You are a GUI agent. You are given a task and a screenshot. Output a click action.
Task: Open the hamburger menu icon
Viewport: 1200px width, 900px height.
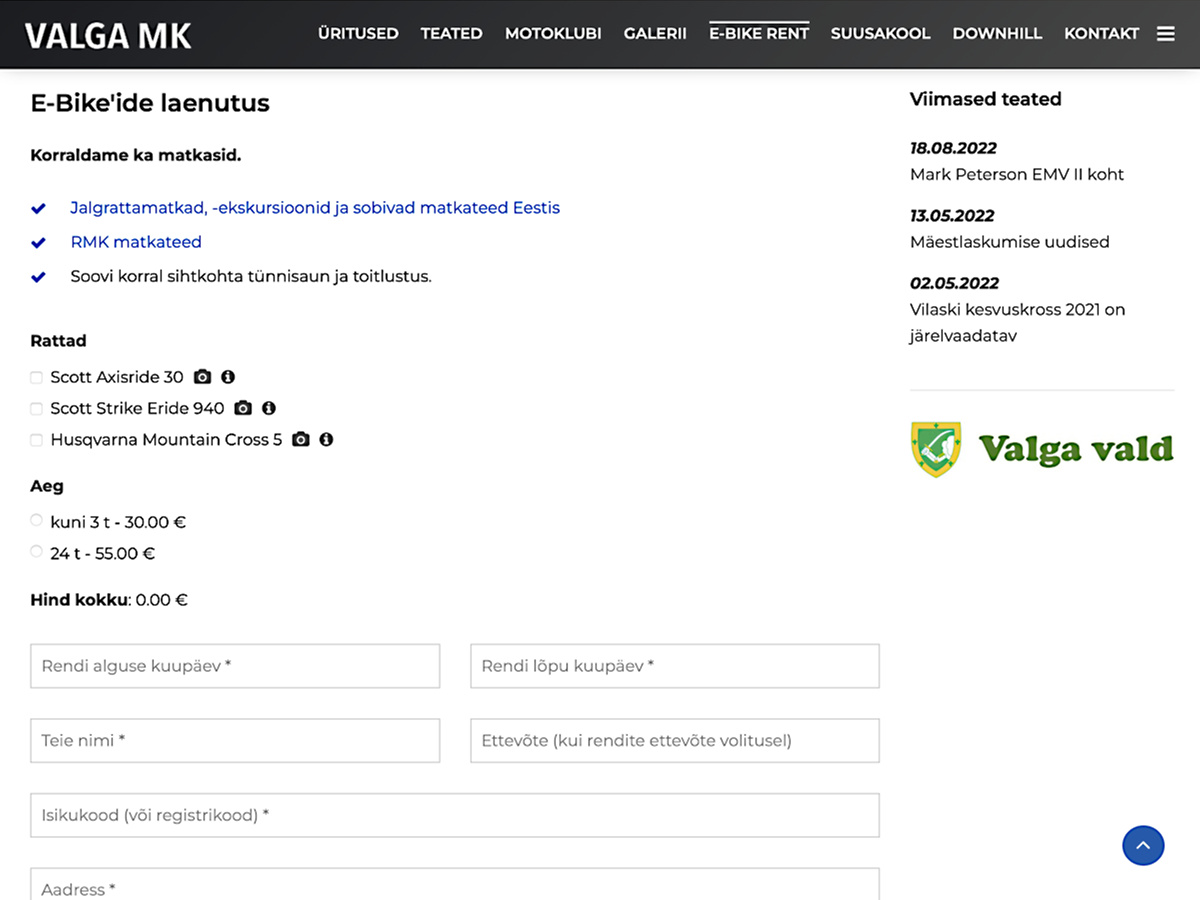(x=1166, y=34)
